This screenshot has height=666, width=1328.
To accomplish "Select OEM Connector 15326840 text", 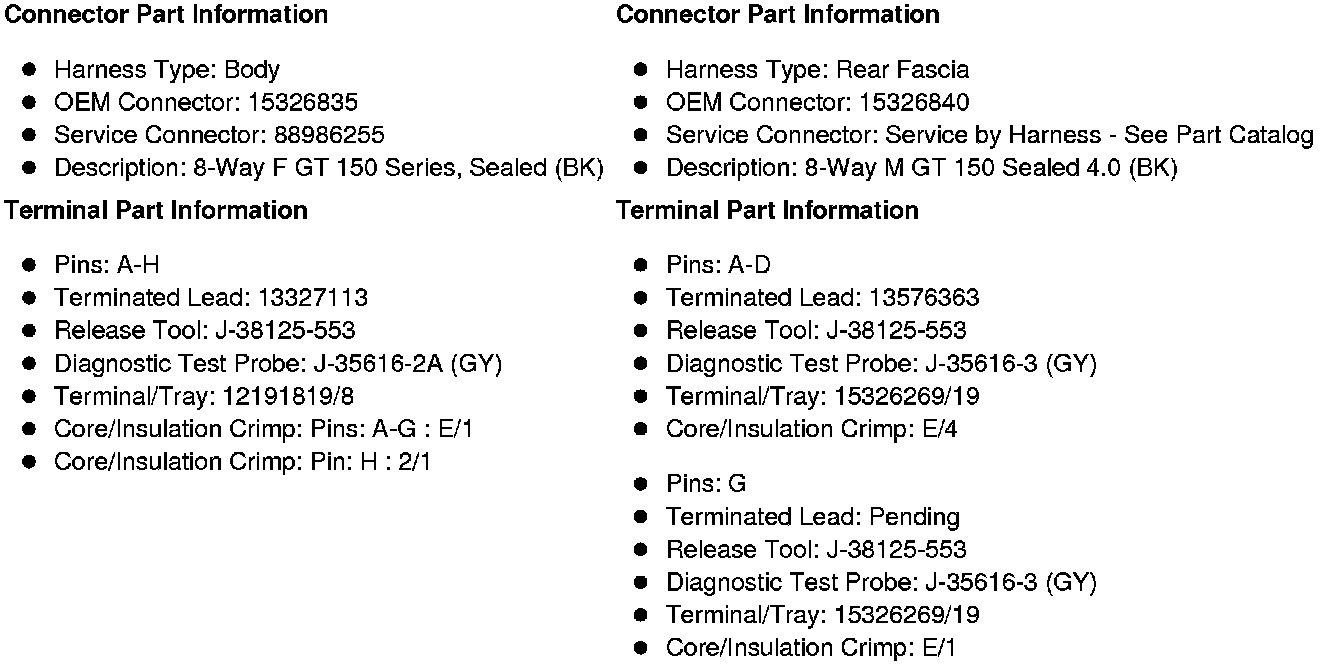I will point(817,103).
